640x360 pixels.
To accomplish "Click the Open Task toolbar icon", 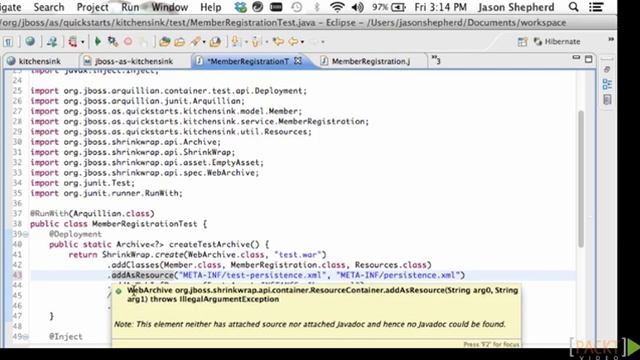I will click(215, 41).
